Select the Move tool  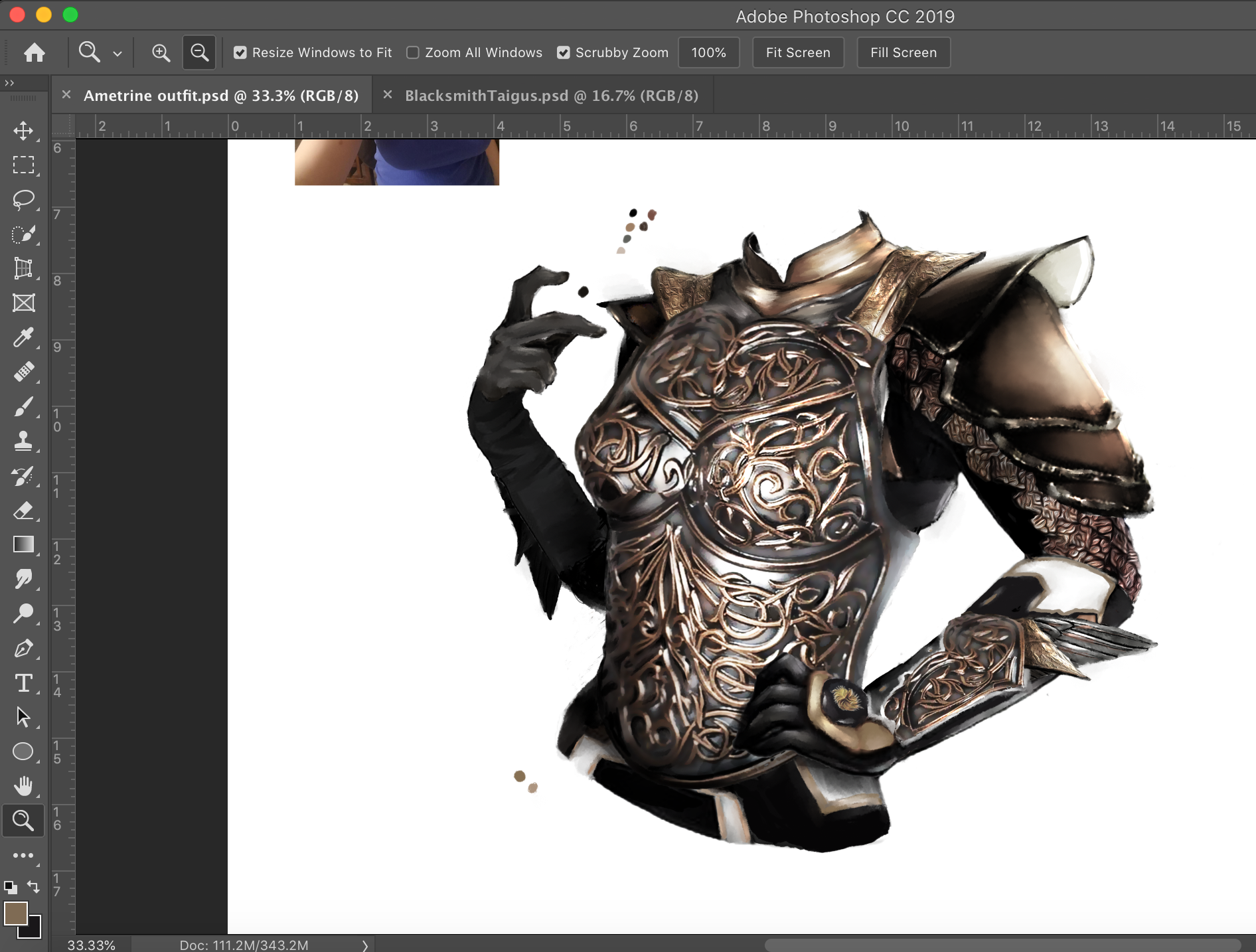(24, 130)
